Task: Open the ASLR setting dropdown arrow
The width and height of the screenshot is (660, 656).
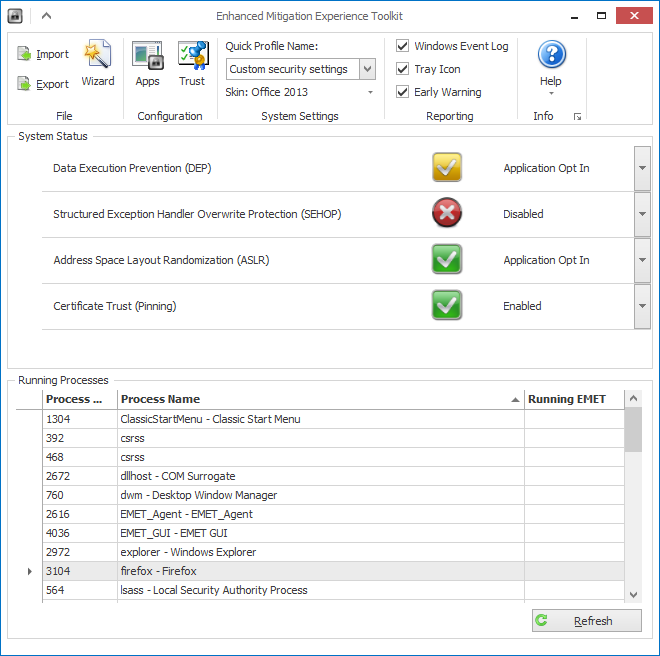Action: (x=642, y=260)
